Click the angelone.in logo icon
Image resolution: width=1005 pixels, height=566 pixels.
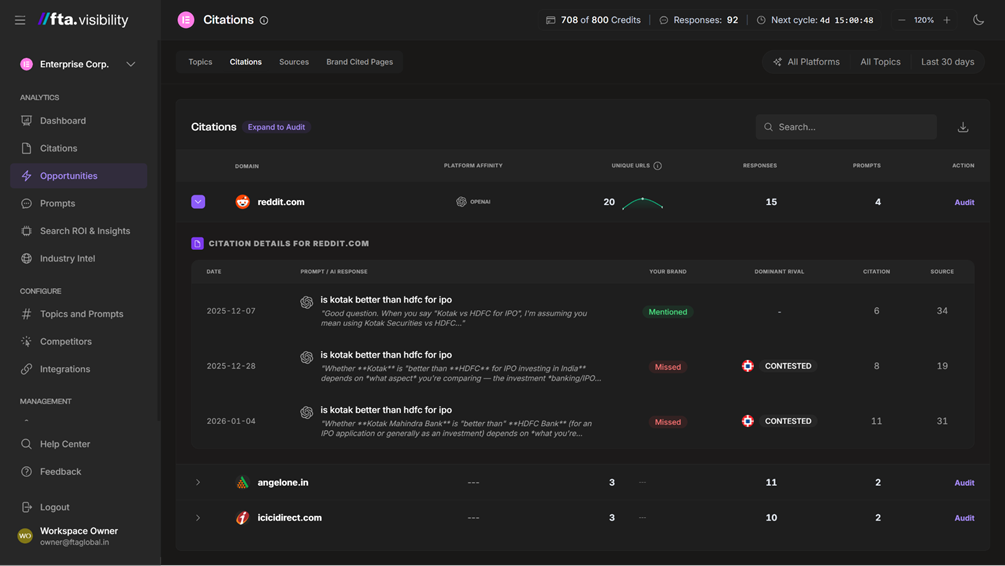pos(242,483)
